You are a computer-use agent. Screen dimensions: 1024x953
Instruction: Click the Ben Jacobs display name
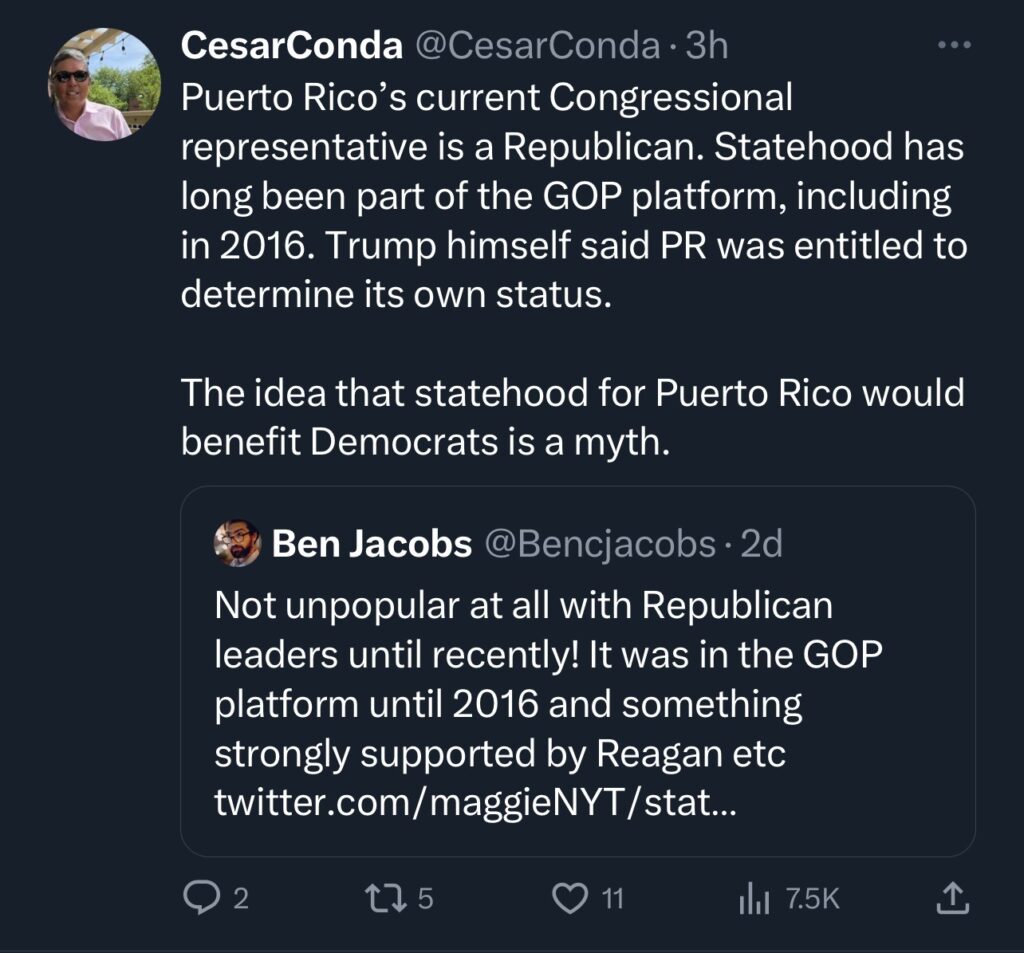pyautogui.click(x=372, y=543)
